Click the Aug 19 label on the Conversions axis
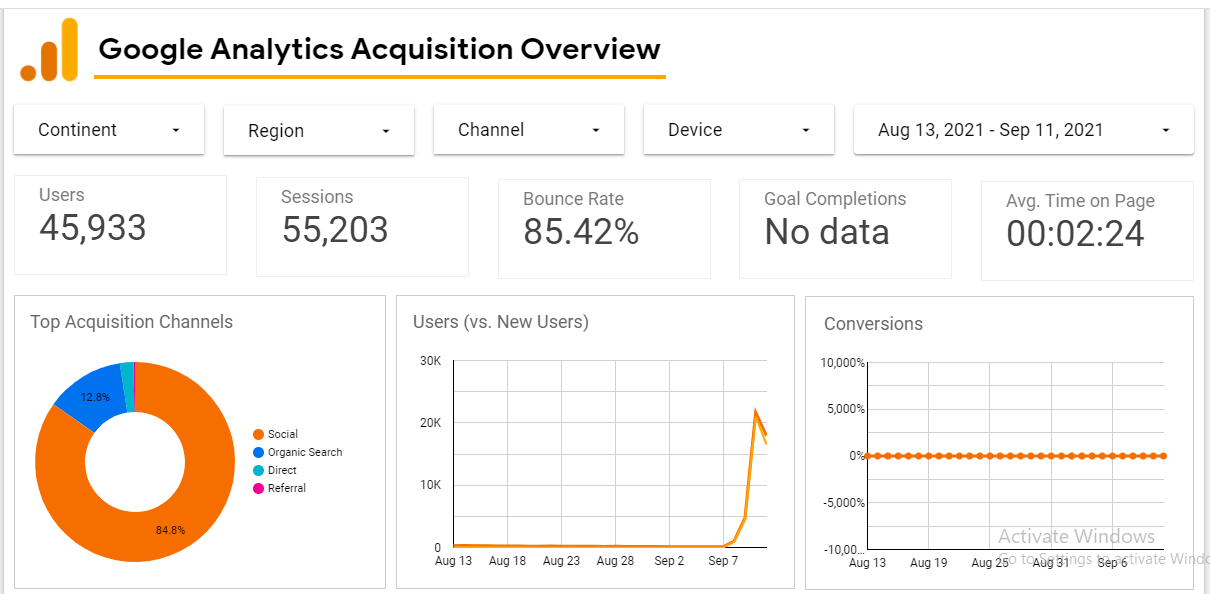Viewport: 1210px width, 594px height. 928,563
